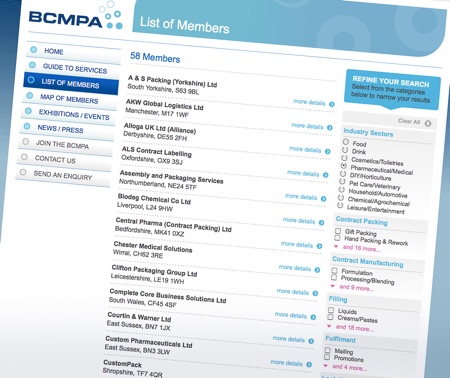Open LIST OF MEMBERS menu item
Image resolution: width=450 pixels, height=378 pixels.
pyautogui.click(x=71, y=83)
